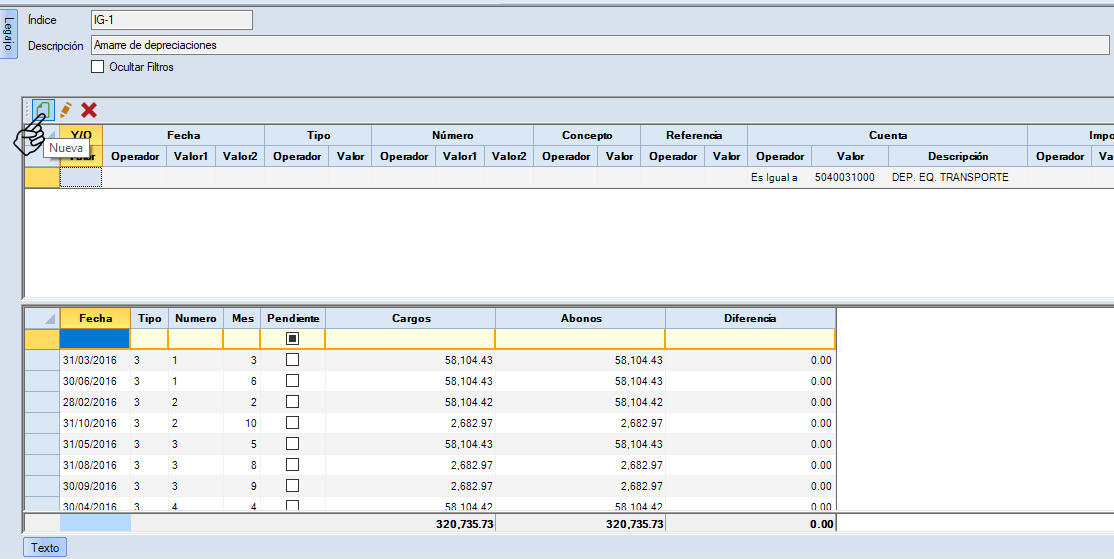
Task: Sort by the Diferencia column header
Action: pyautogui.click(x=749, y=318)
